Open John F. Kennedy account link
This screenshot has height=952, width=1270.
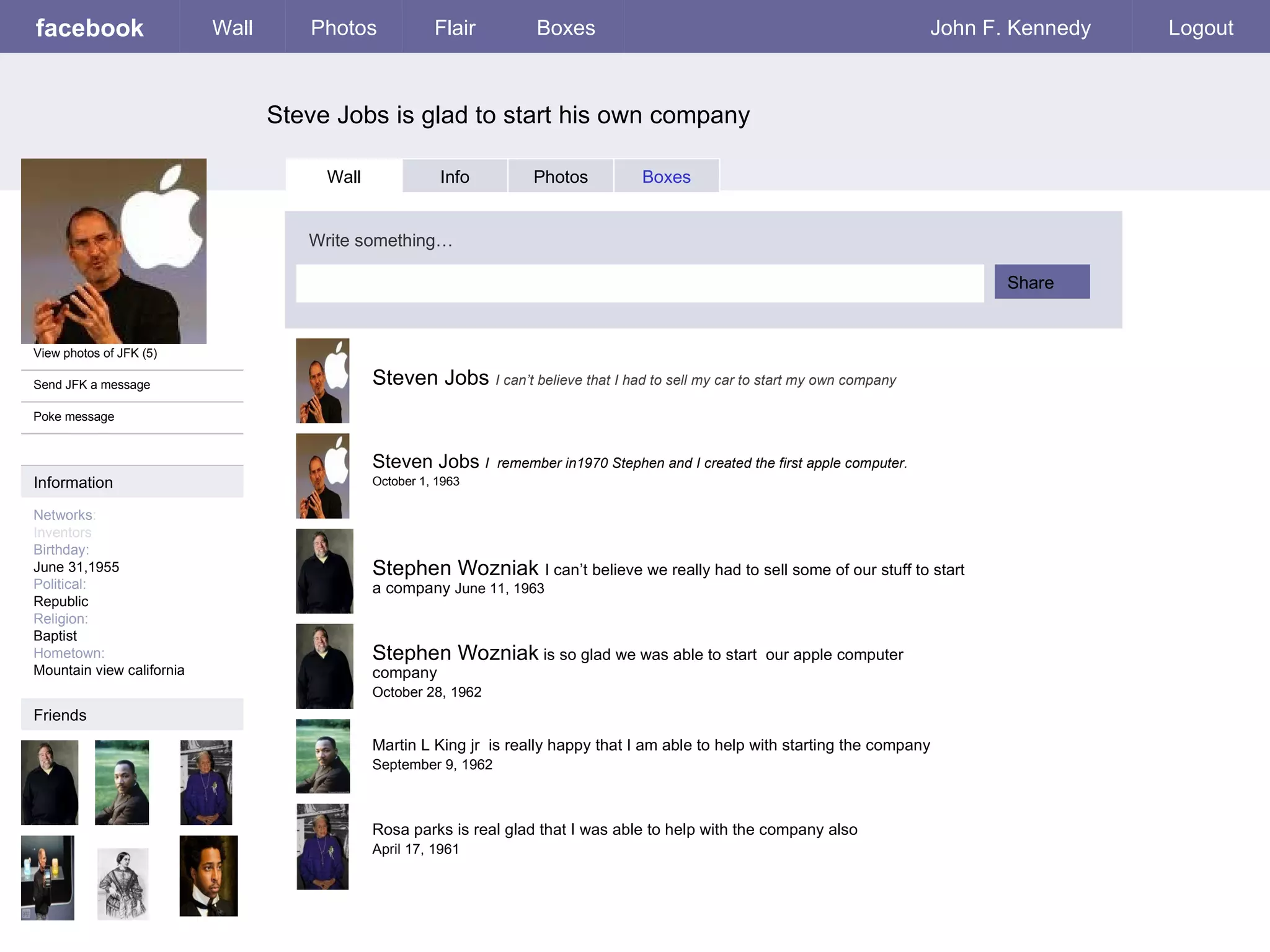point(1010,28)
